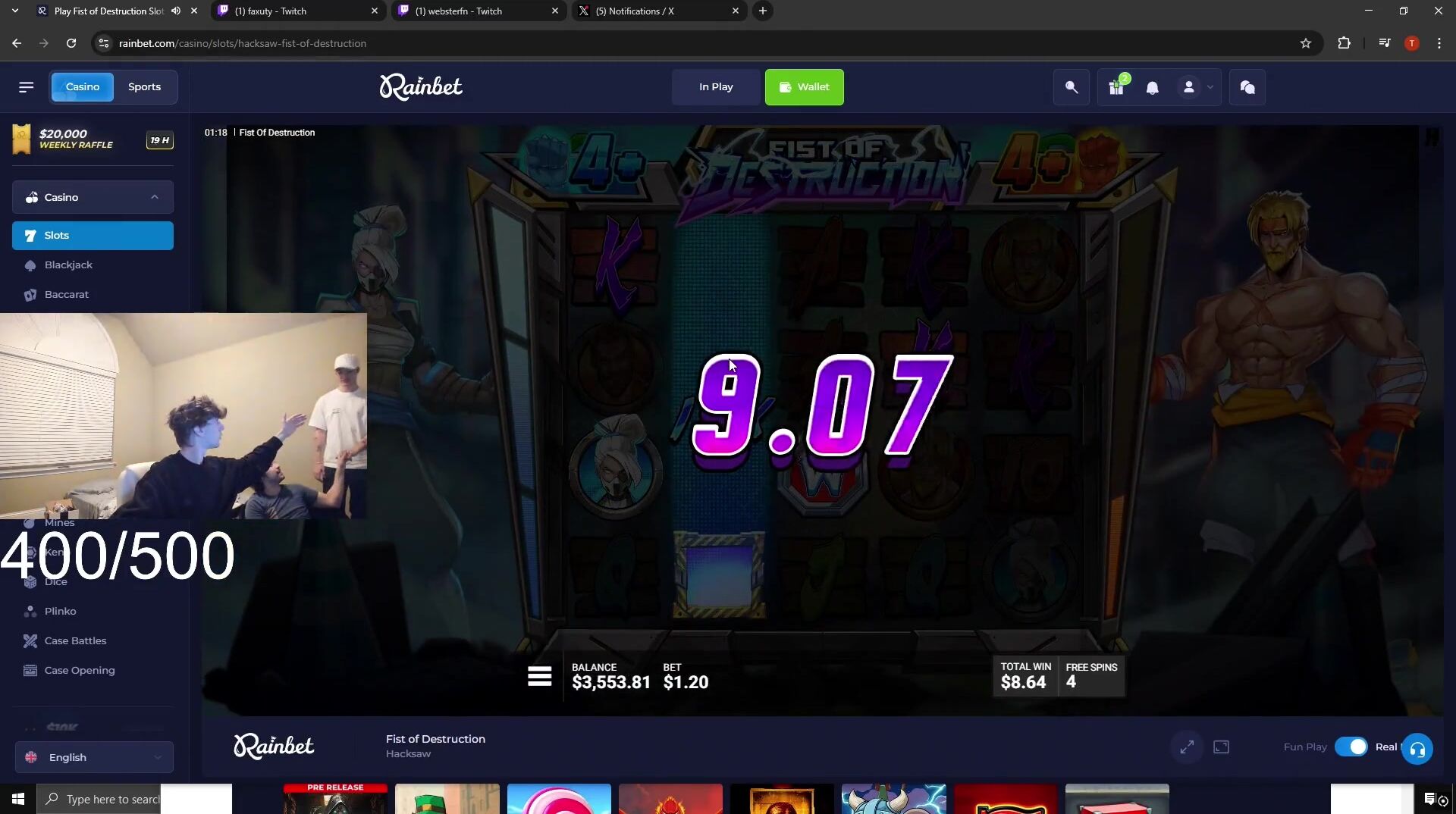Select Slots in the sidebar

click(x=93, y=236)
